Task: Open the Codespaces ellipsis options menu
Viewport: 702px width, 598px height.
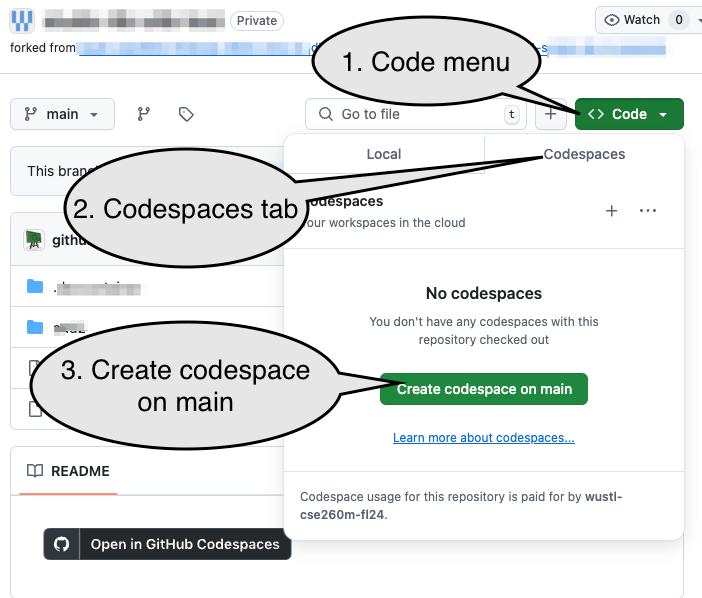Action: [648, 210]
